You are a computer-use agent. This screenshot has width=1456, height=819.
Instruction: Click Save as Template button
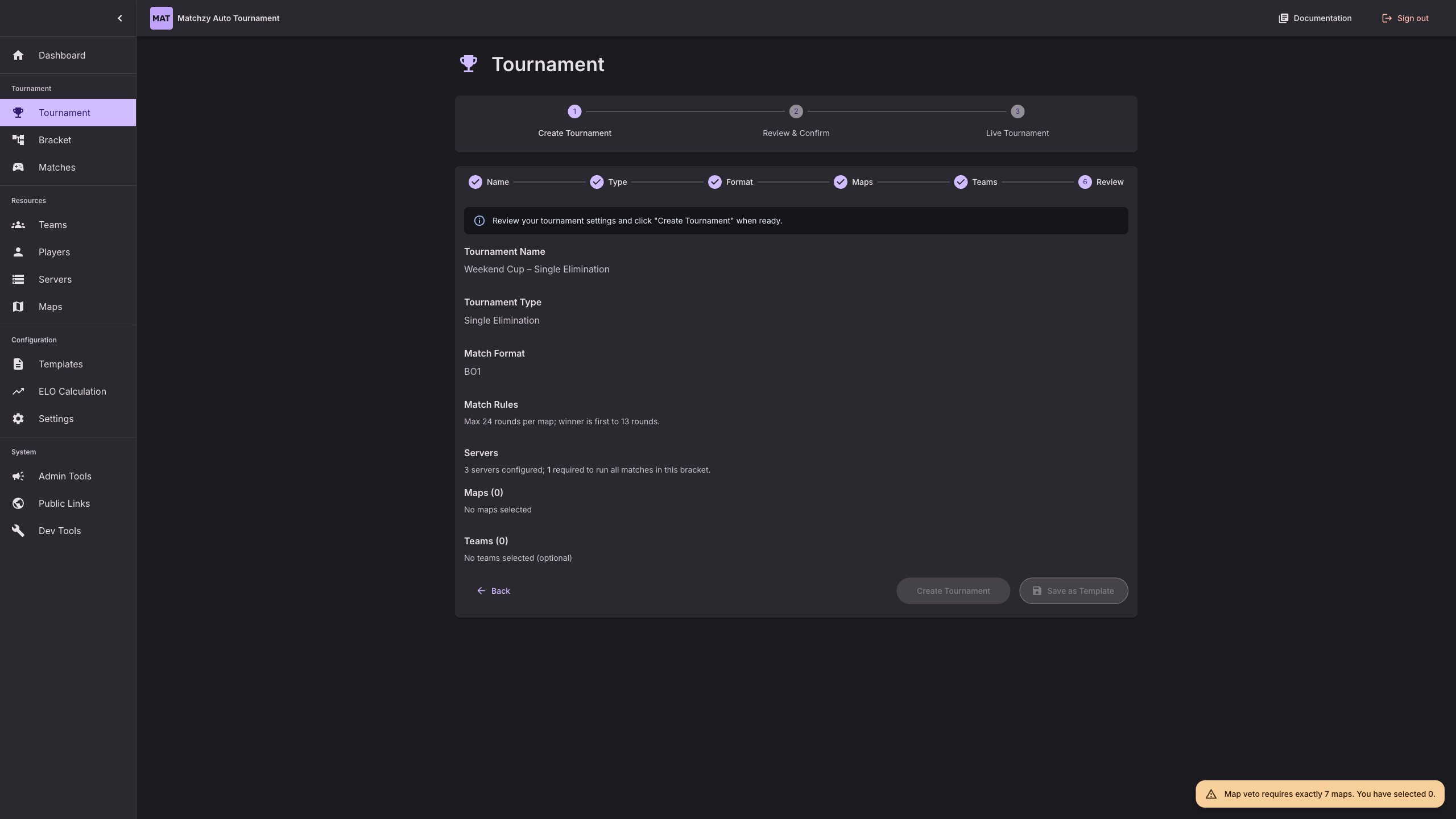coord(1073,591)
